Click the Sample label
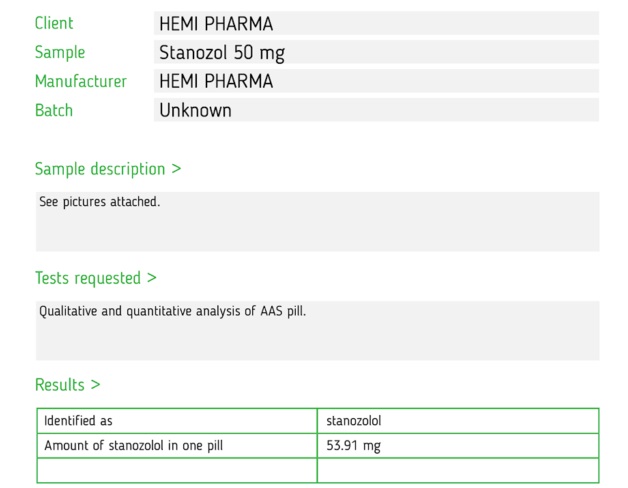The width and height of the screenshot is (628, 488). [60, 52]
